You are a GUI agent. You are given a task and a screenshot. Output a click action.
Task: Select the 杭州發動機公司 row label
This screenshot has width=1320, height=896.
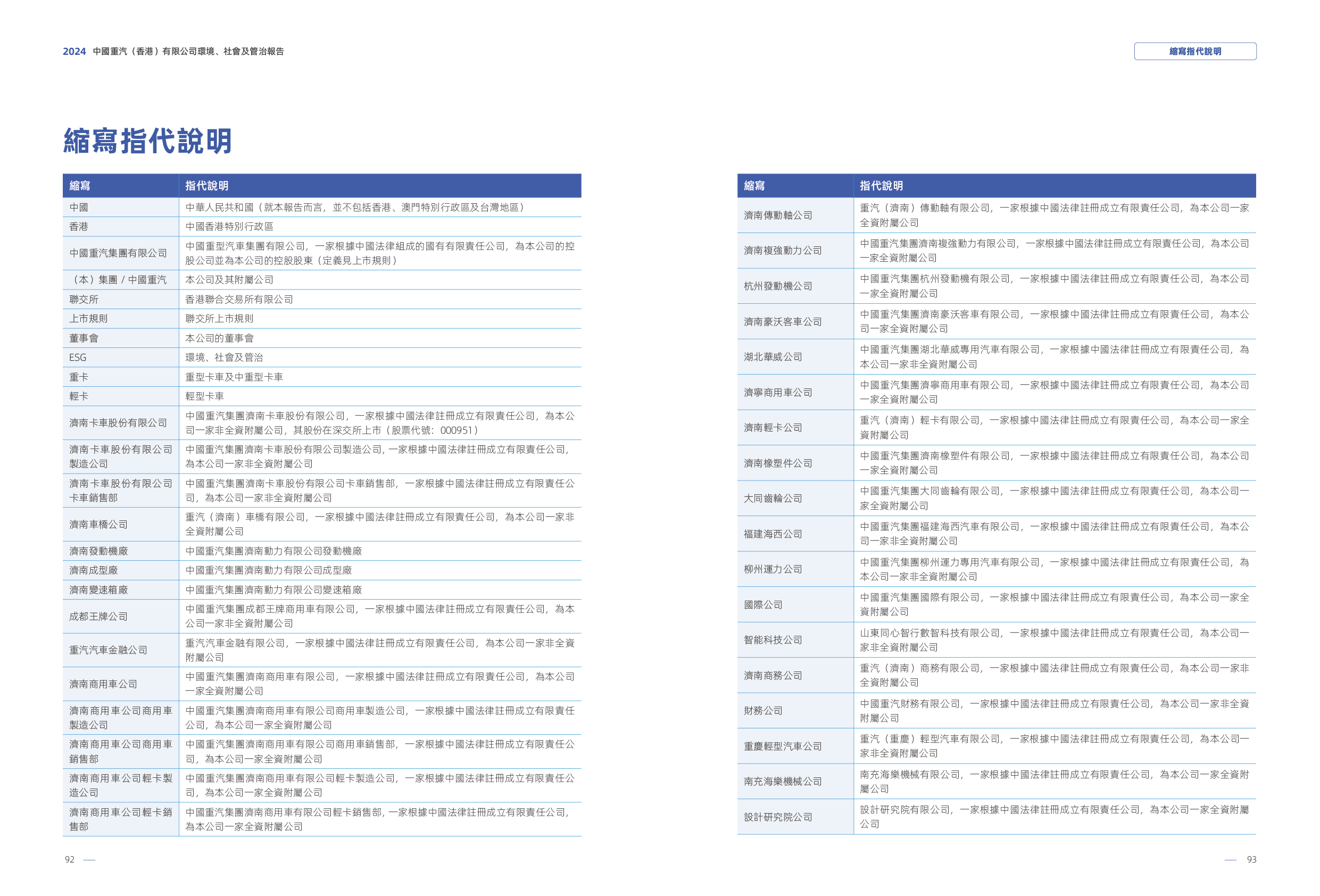click(777, 286)
